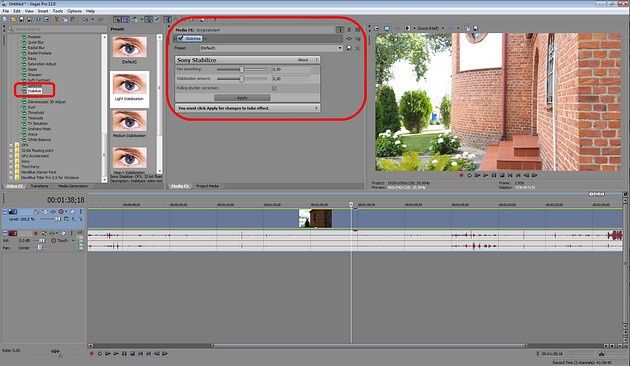
Task: Click the 00:01:38;18 timecode display
Action: click(65, 200)
